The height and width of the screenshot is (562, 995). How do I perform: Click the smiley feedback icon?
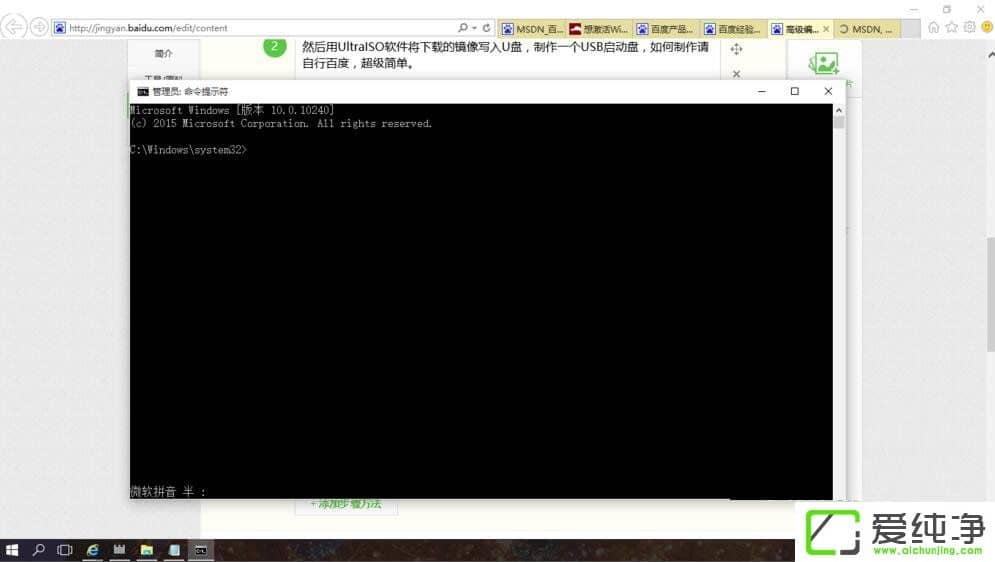coord(987,27)
